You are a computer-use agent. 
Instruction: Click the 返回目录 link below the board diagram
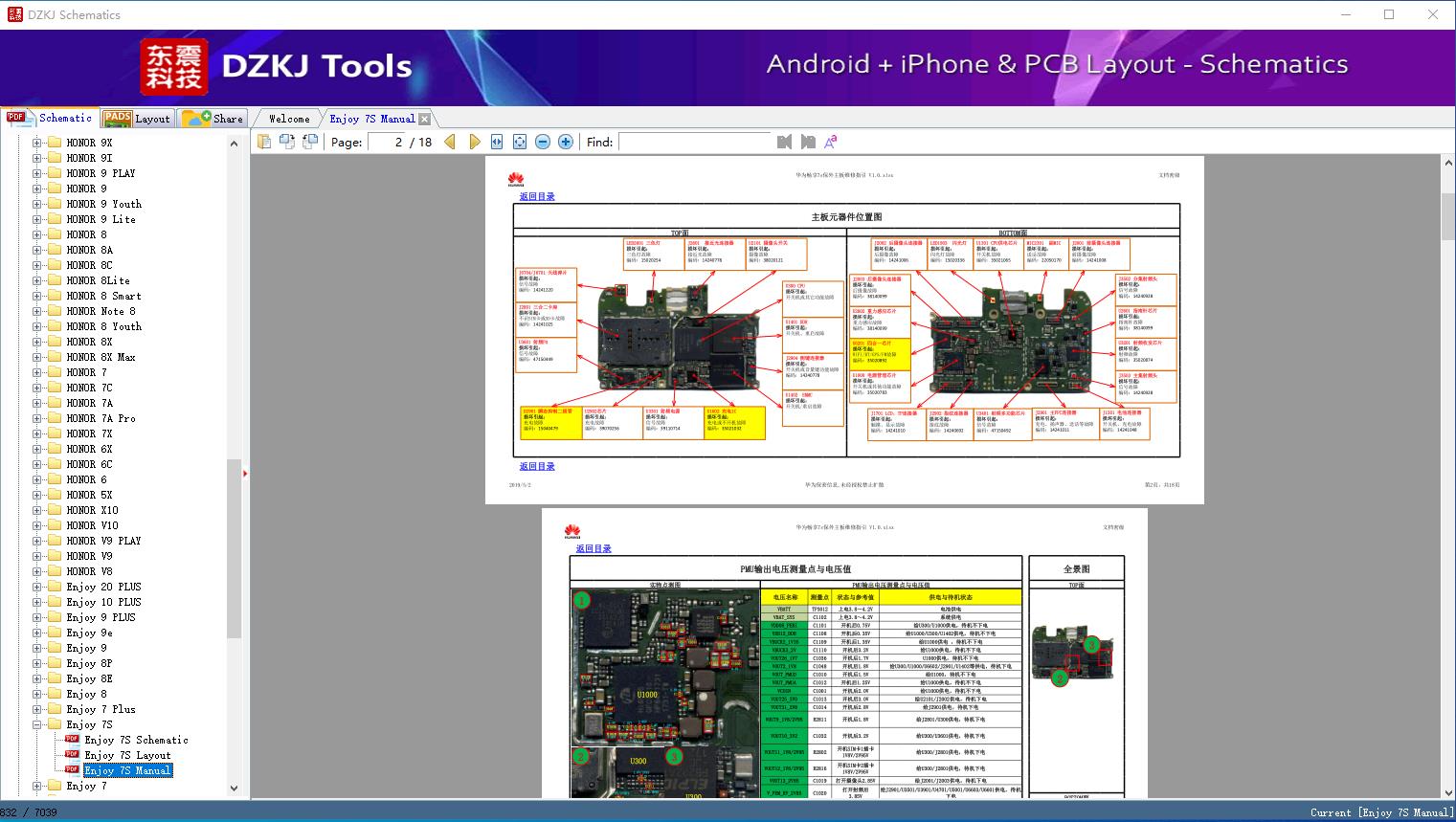click(x=537, y=466)
